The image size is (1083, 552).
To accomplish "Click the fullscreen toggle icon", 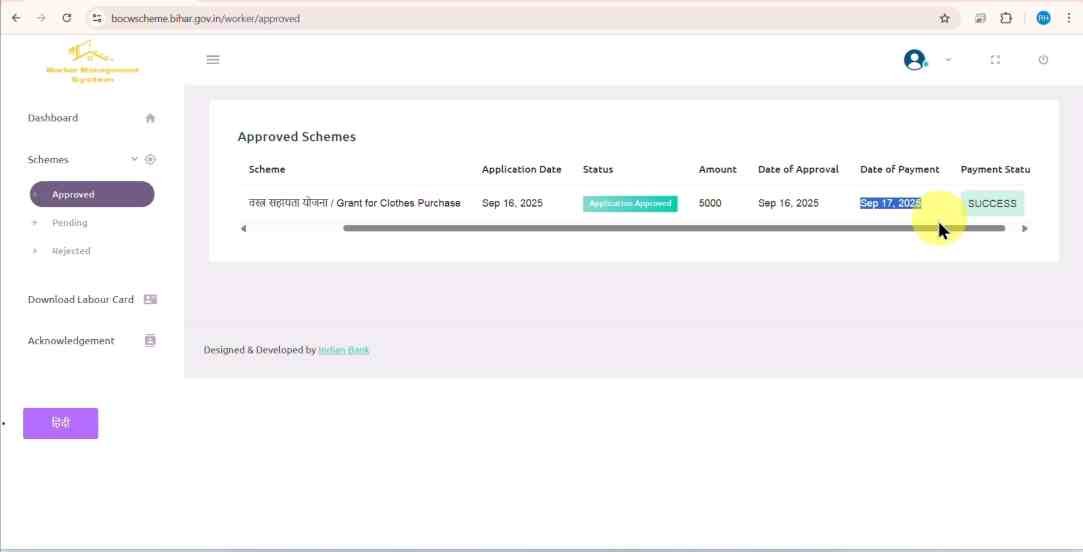I will (x=995, y=60).
